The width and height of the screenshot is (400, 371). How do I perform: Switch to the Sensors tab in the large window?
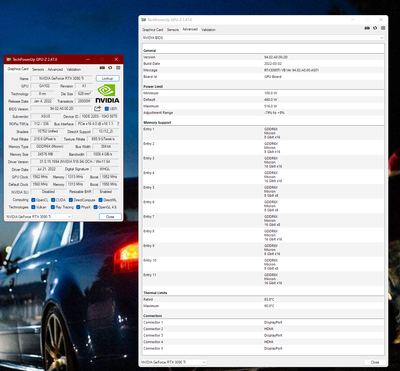point(173,30)
